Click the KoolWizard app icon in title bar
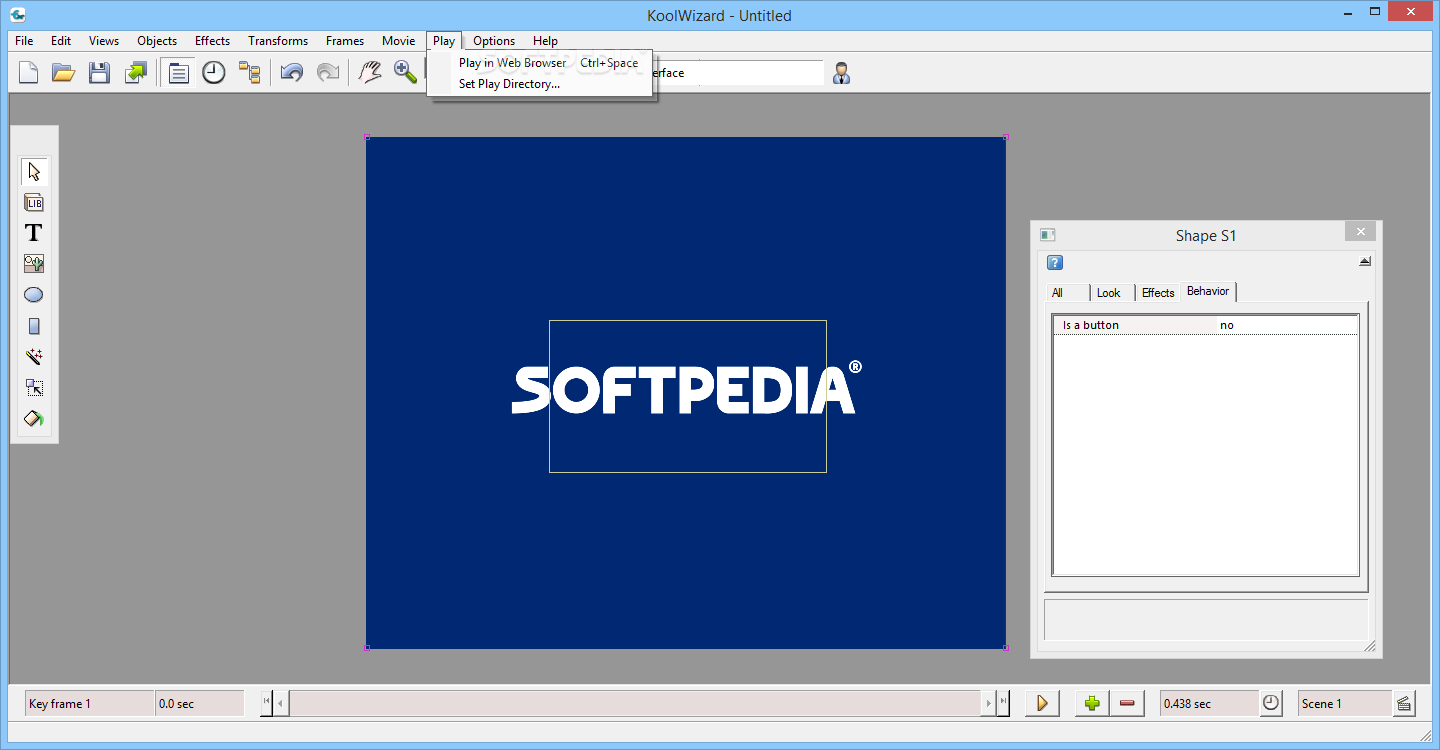1440x750 pixels. pos(18,14)
